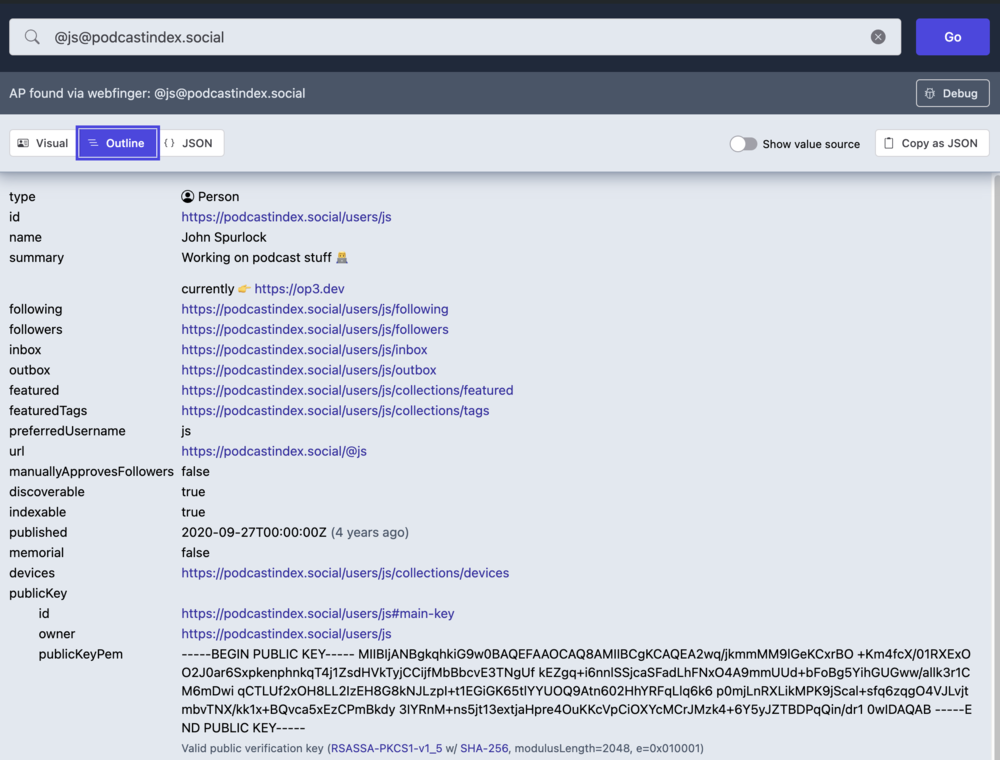1000x760 pixels.
Task: Open the Debug panel button
Action: pos(952,93)
